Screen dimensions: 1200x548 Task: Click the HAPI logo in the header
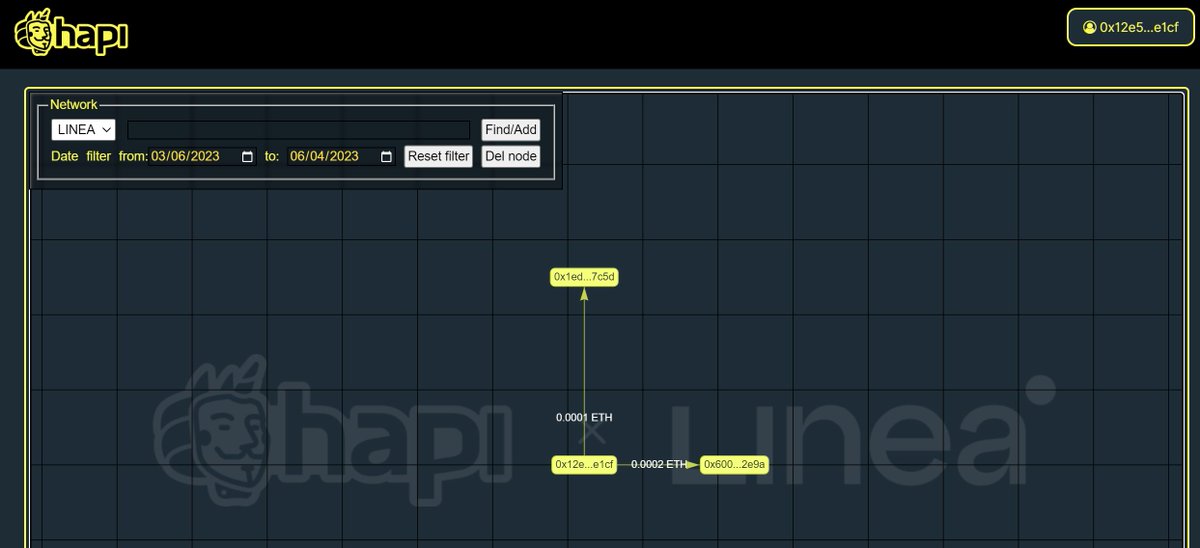click(72, 31)
